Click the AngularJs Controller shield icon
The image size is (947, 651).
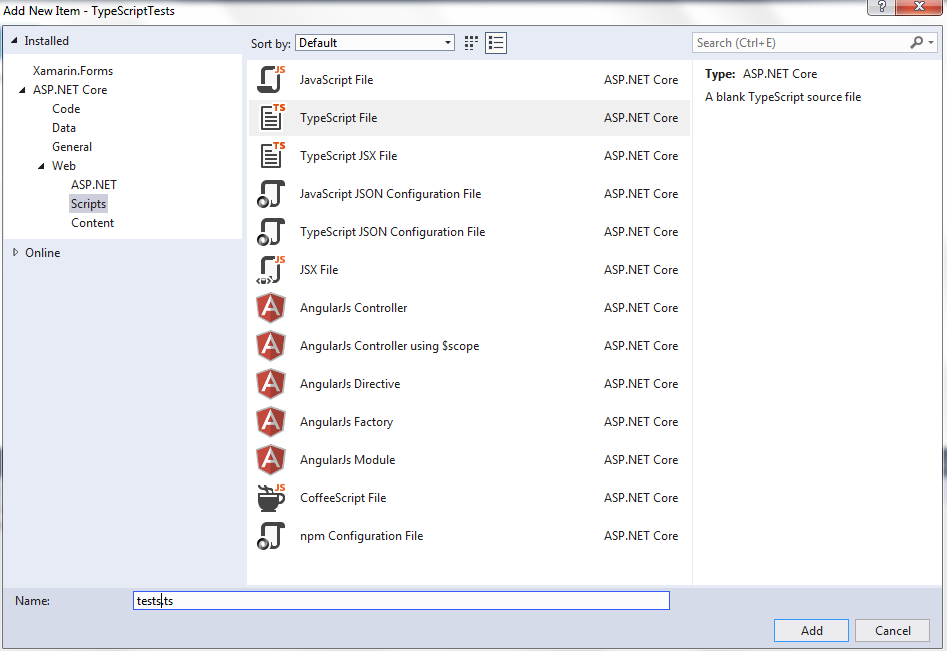pyautogui.click(x=271, y=308)
